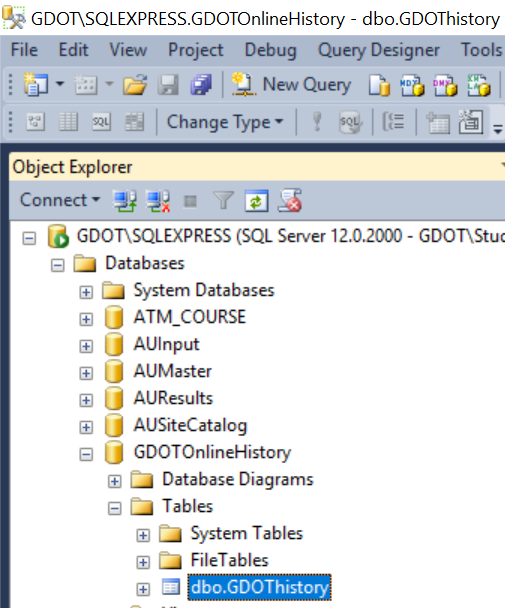Show the Results Pane icon
The width and height of the screenshot is (505, 608).
point(134,122)
